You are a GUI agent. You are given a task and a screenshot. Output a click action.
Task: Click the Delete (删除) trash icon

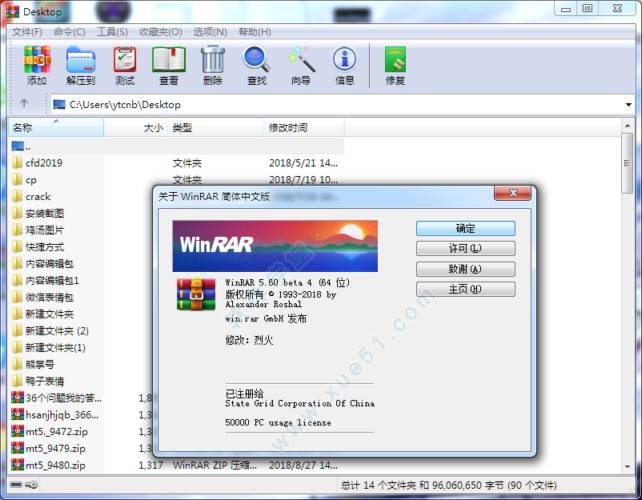coord(213,66)
